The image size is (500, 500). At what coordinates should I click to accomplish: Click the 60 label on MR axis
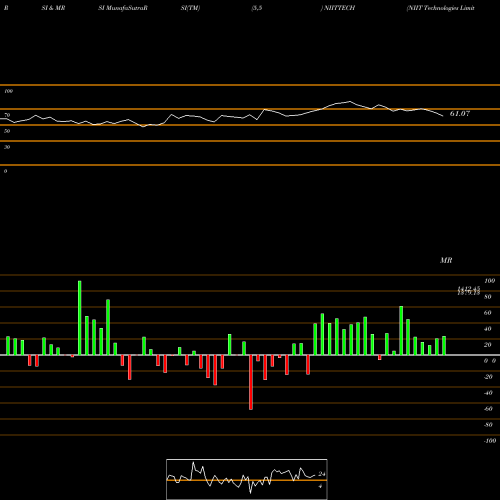488,313
